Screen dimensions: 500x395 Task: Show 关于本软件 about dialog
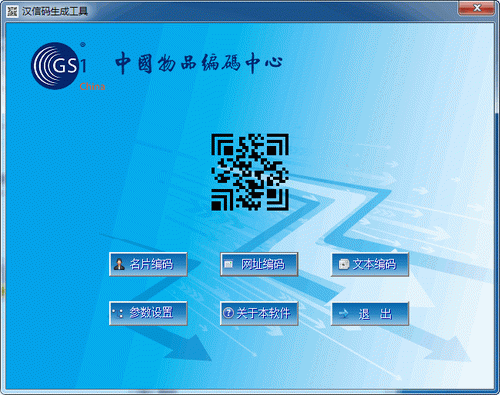(259, 313)
